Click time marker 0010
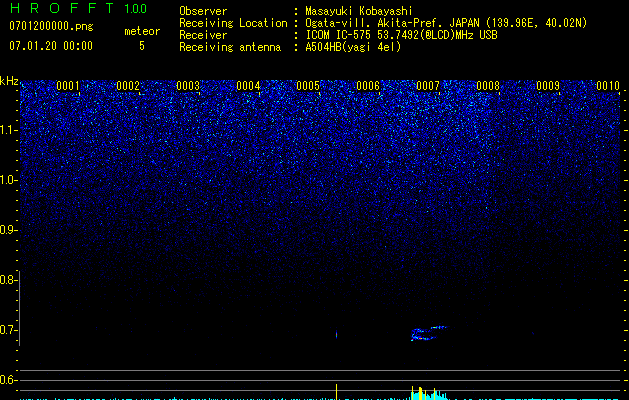The image size is (629, 400). pos(608,86)
